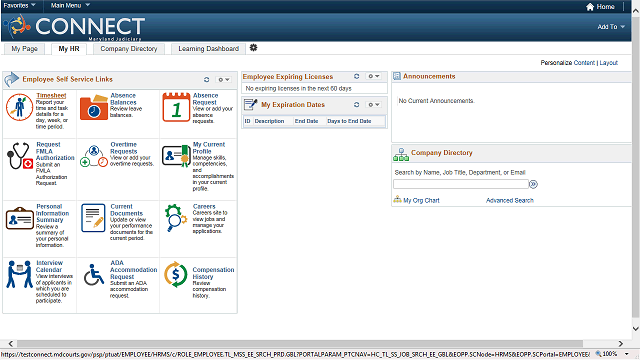Screen dimensions: 640x360
Task: Go to the Learning Dashboard tab
Action: (209, 49)
